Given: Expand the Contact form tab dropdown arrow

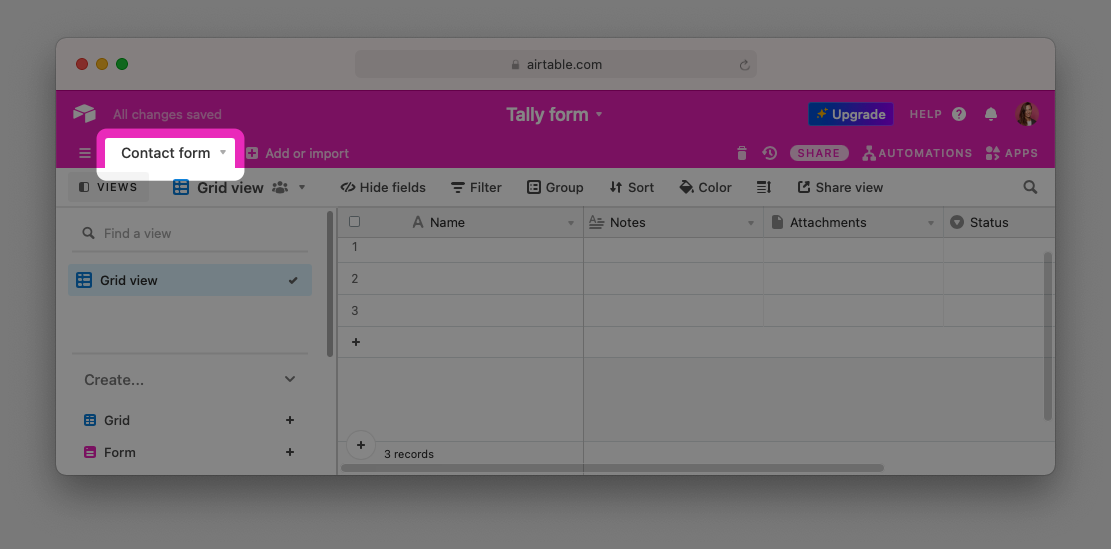Looking at the screenshot, I should (x=222, y=152).
